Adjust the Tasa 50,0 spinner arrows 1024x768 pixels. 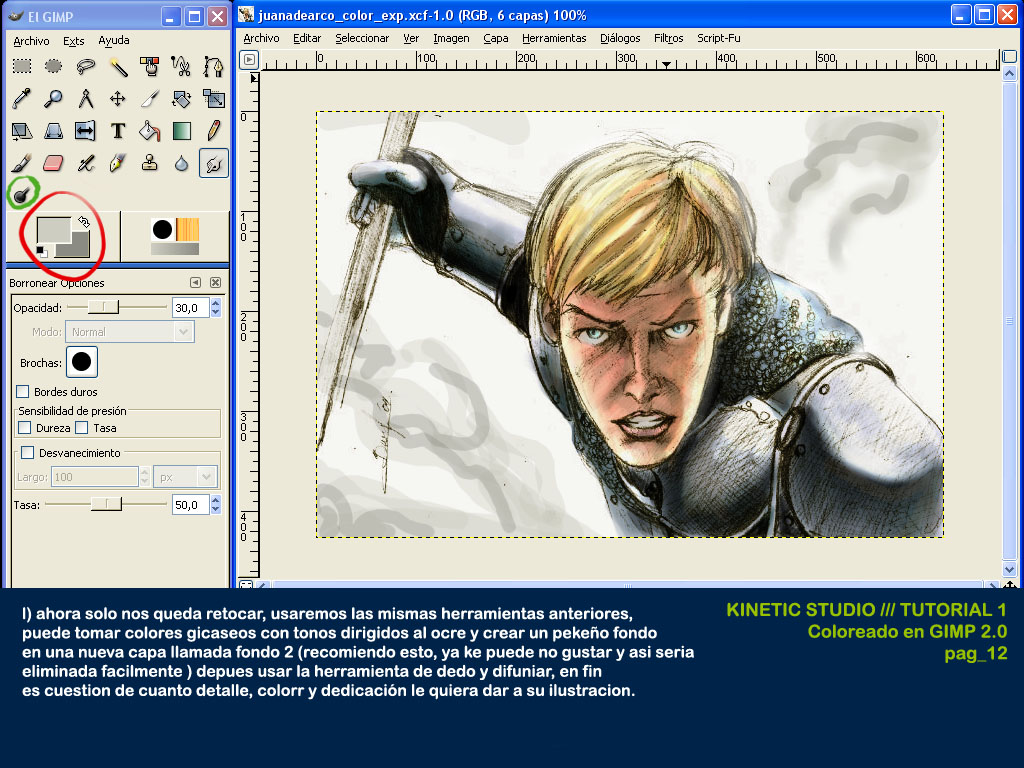tap(216, 504)
